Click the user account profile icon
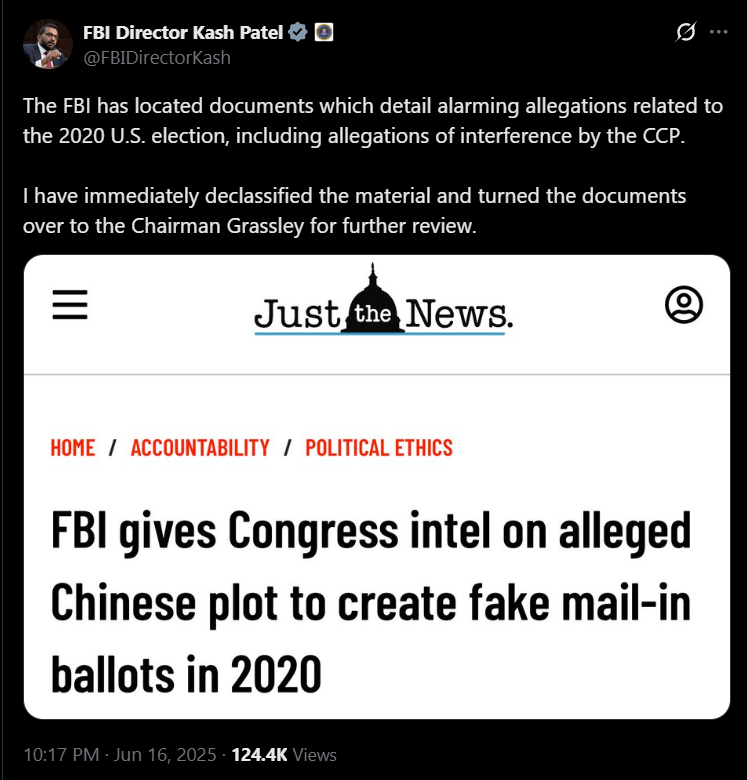 684,304
